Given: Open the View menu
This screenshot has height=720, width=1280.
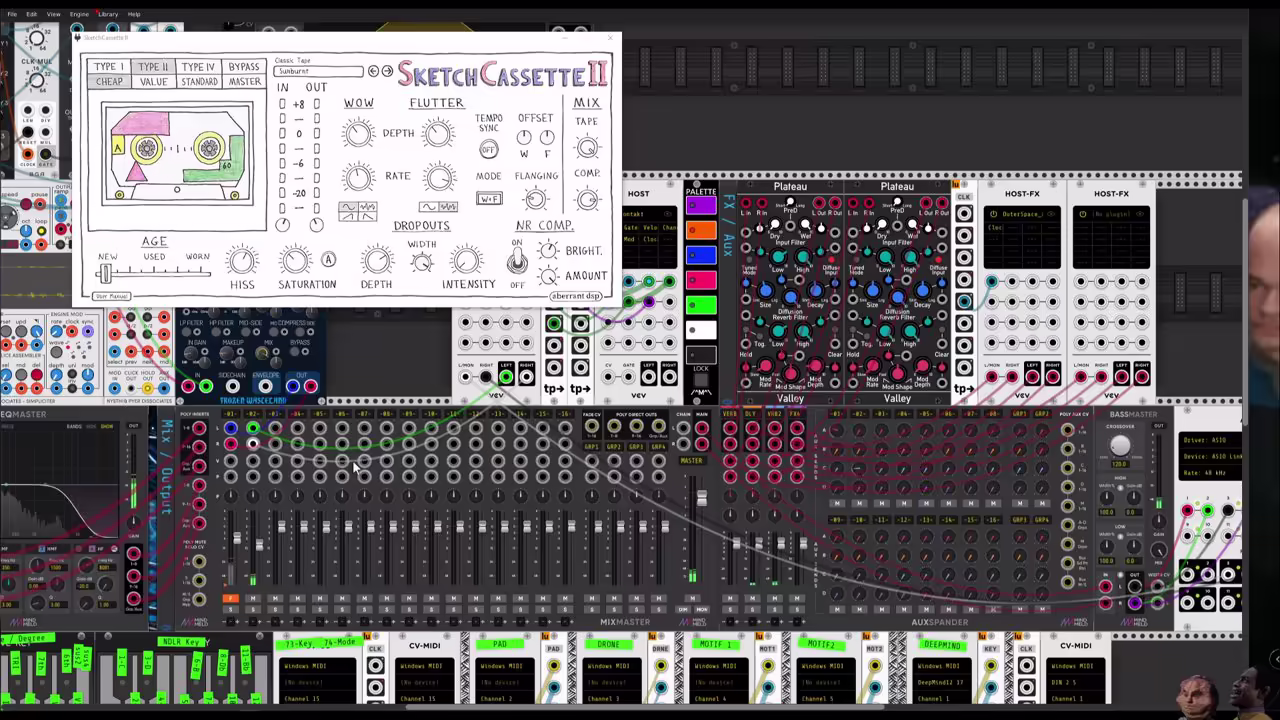Looking at the screenshot, I should 53,14.
